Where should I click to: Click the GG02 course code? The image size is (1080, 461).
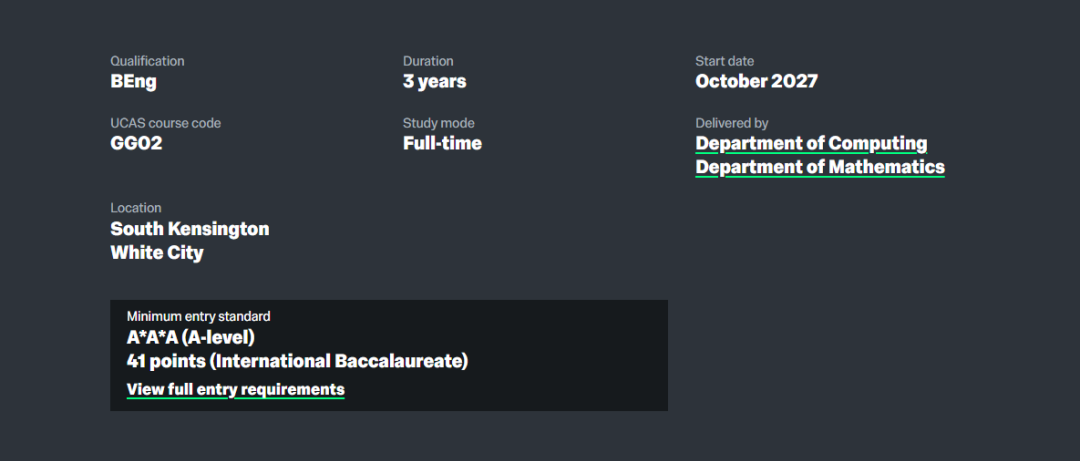(x=136, y=144)
